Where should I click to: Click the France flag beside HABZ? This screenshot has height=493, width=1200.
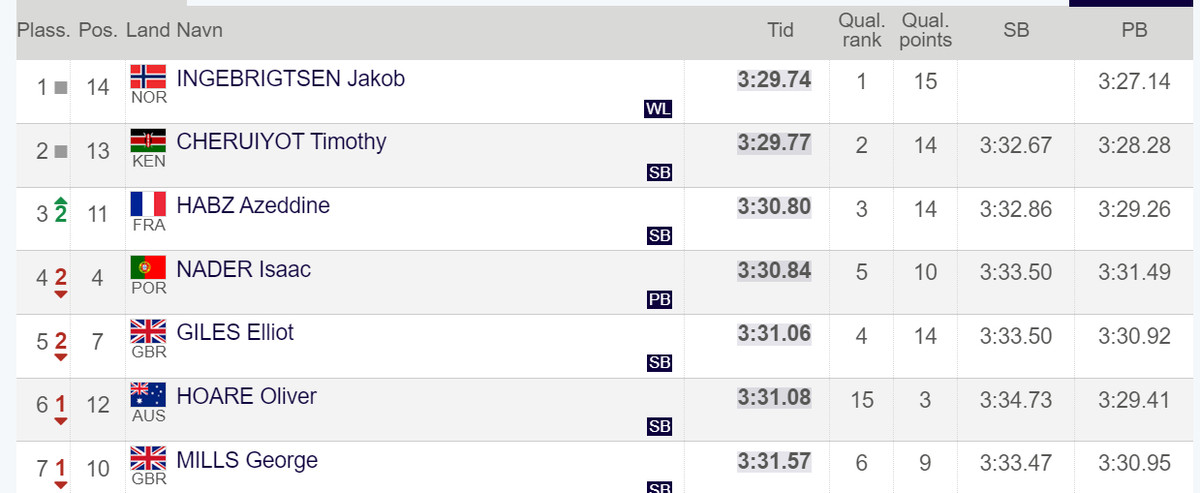(148, 204)
